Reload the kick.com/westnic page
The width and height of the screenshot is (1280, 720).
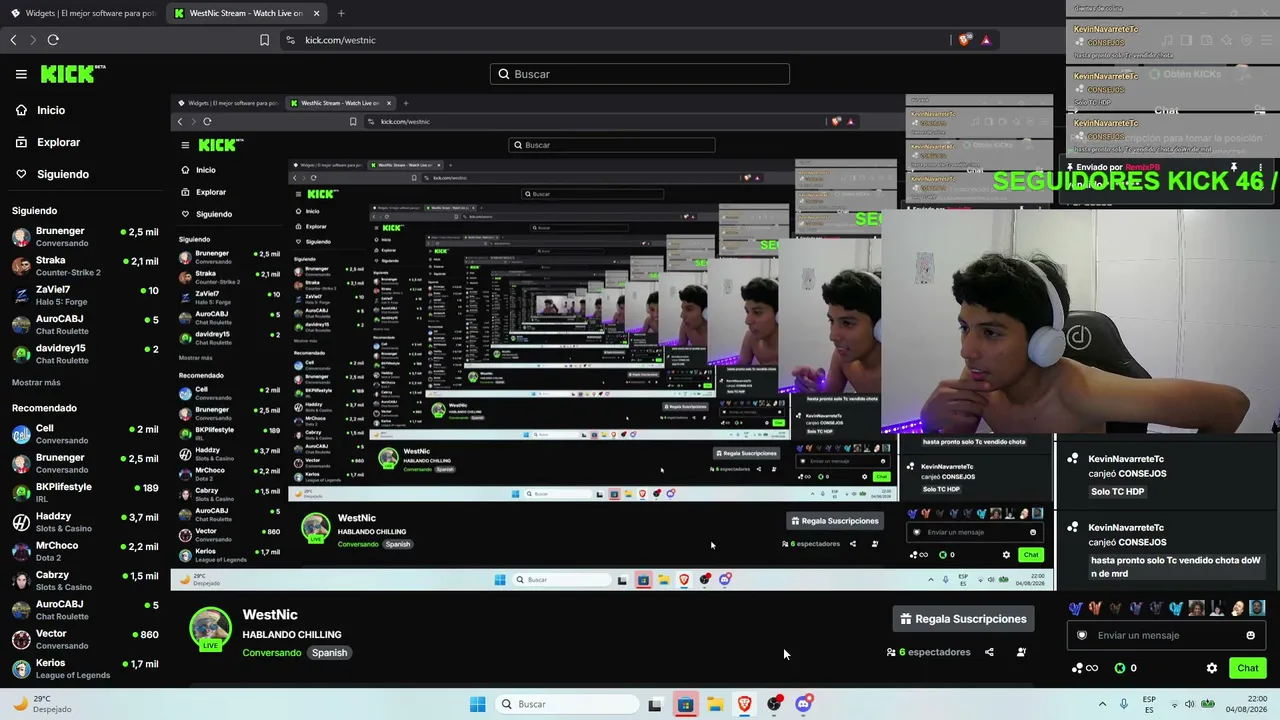pyautogui.click(x=53, y=40)
